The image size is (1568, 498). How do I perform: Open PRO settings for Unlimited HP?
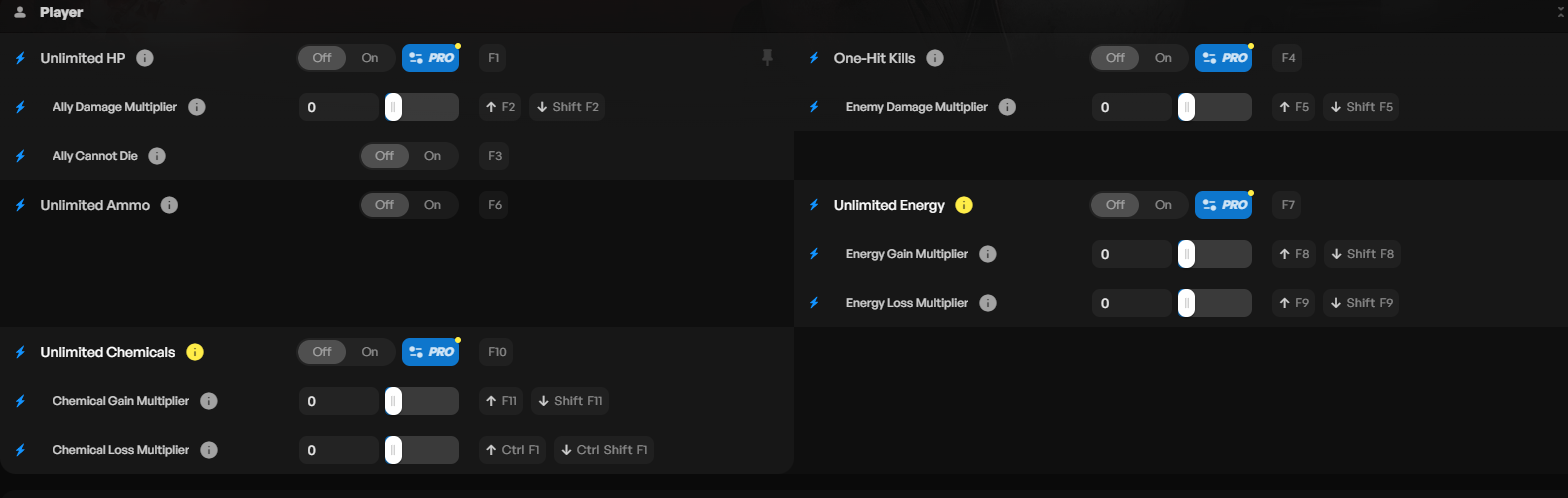click(x=431, y=58)
